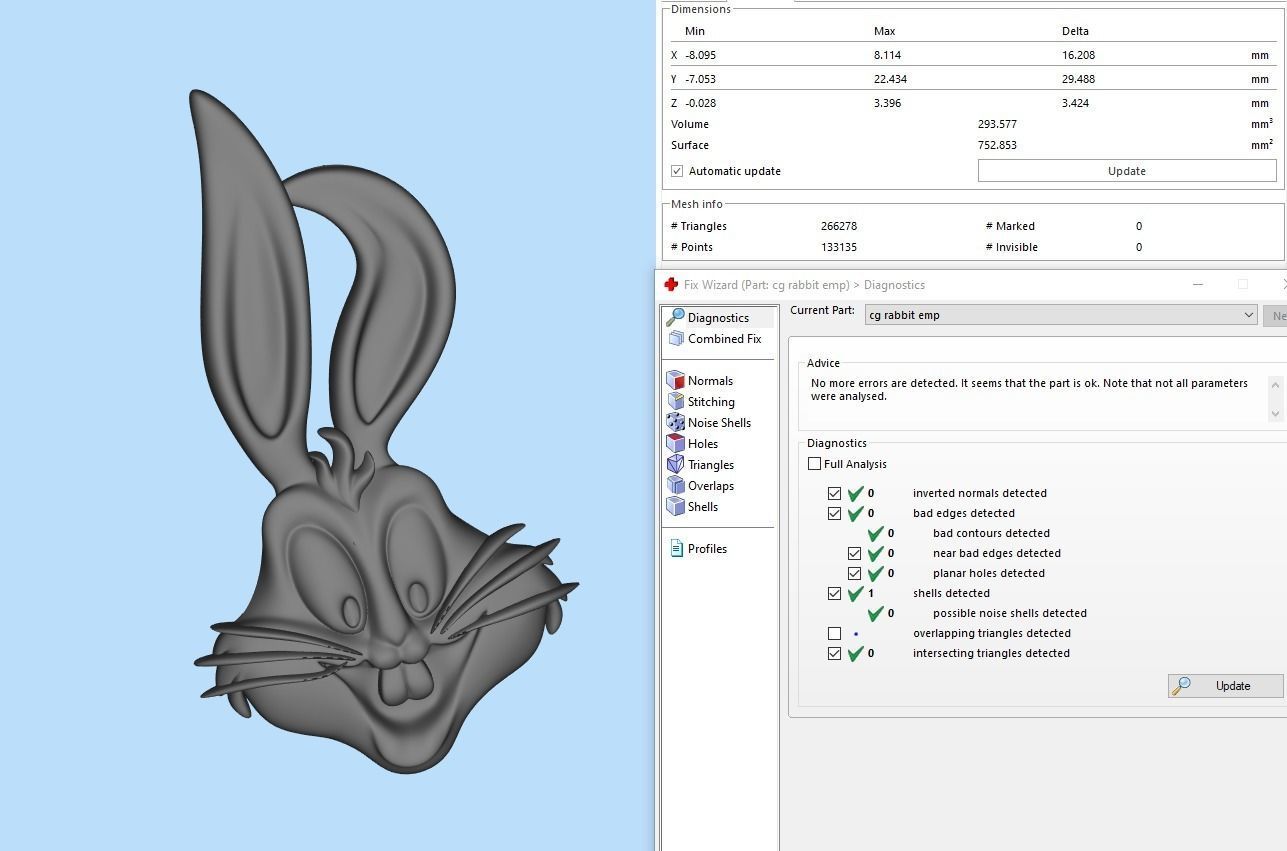Select the Shells fix icon
Image resolution: width=1287 pixels, height=851 pixels.
click(x=675, y=507)
